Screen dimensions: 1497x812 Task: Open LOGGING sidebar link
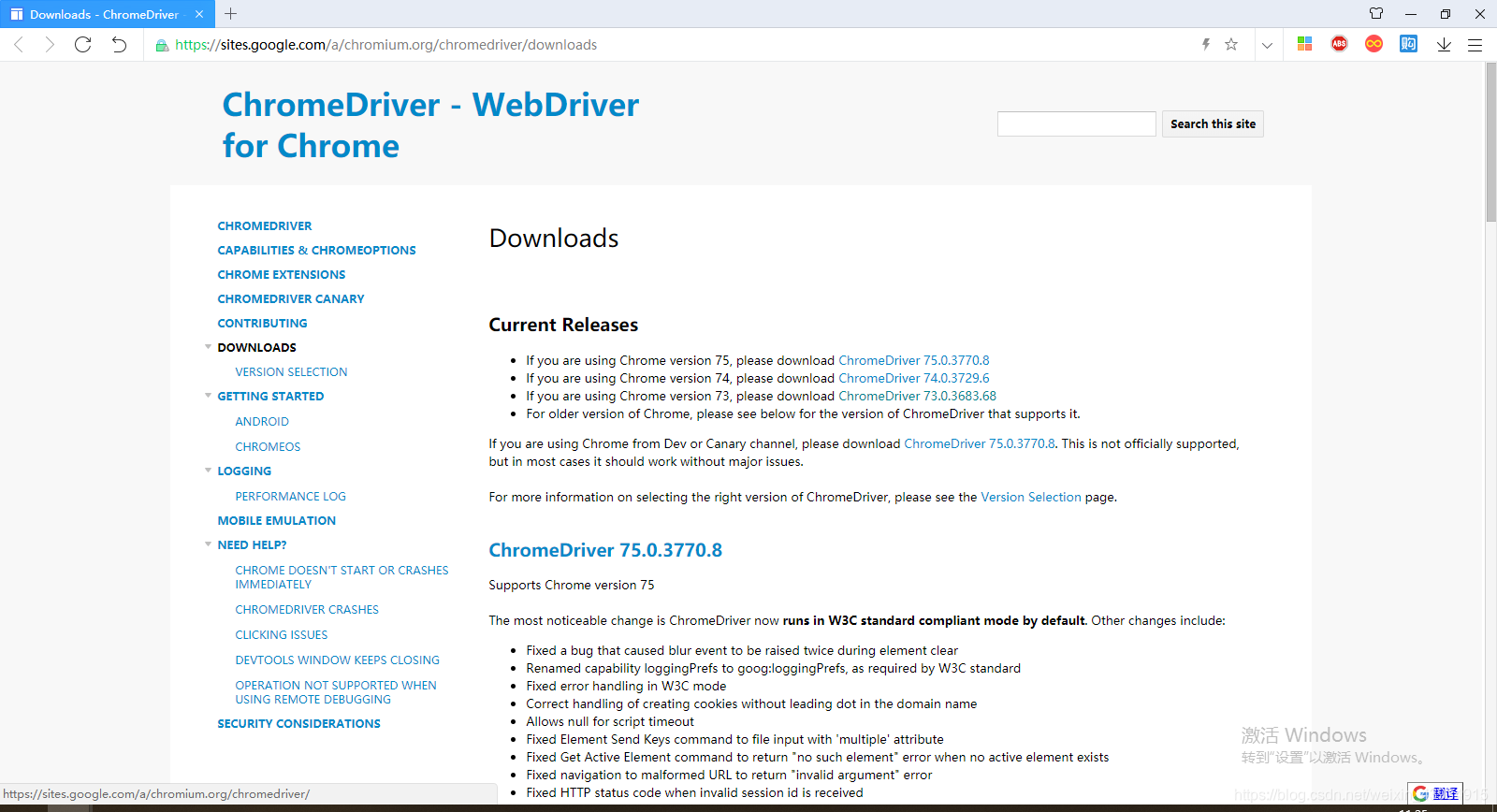244,471
